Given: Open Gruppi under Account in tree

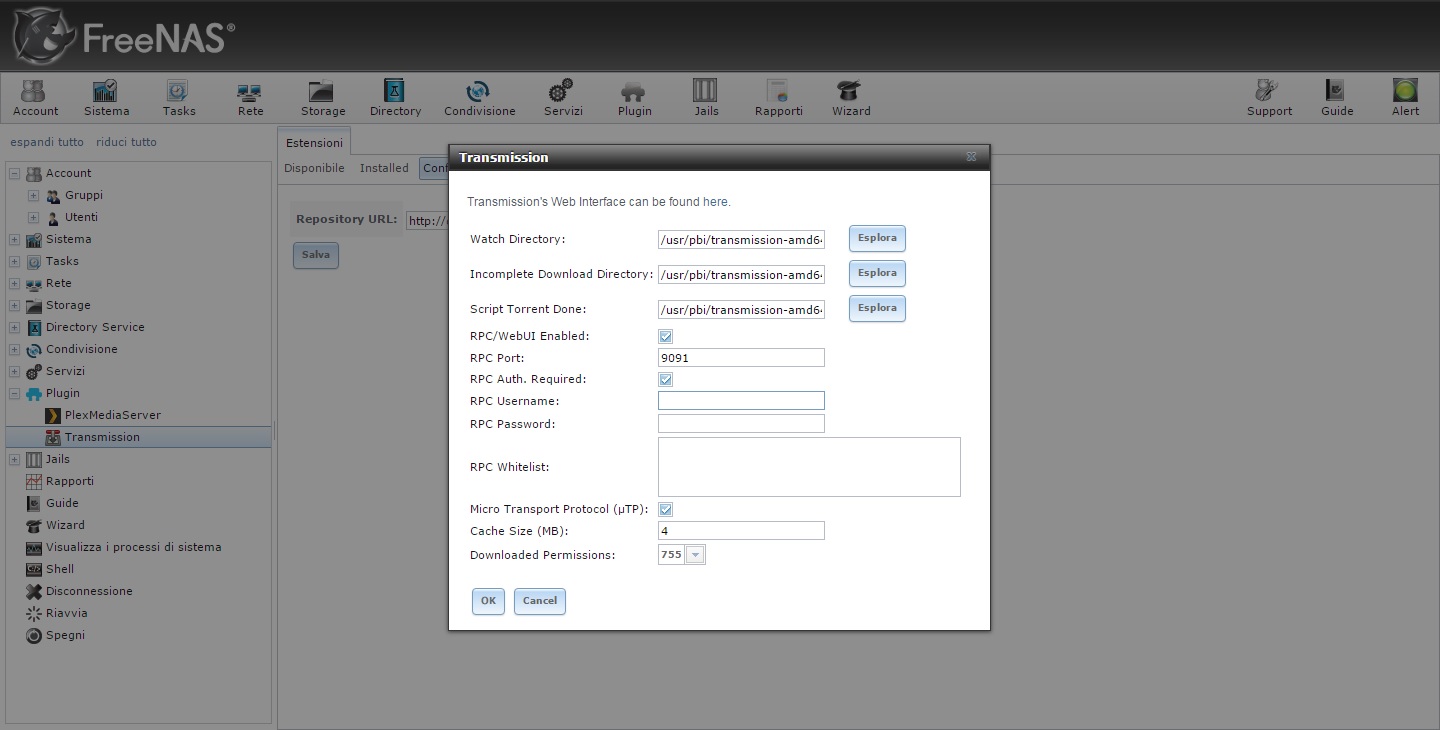Looking at the screenshot, I should [x=84, y=195].
